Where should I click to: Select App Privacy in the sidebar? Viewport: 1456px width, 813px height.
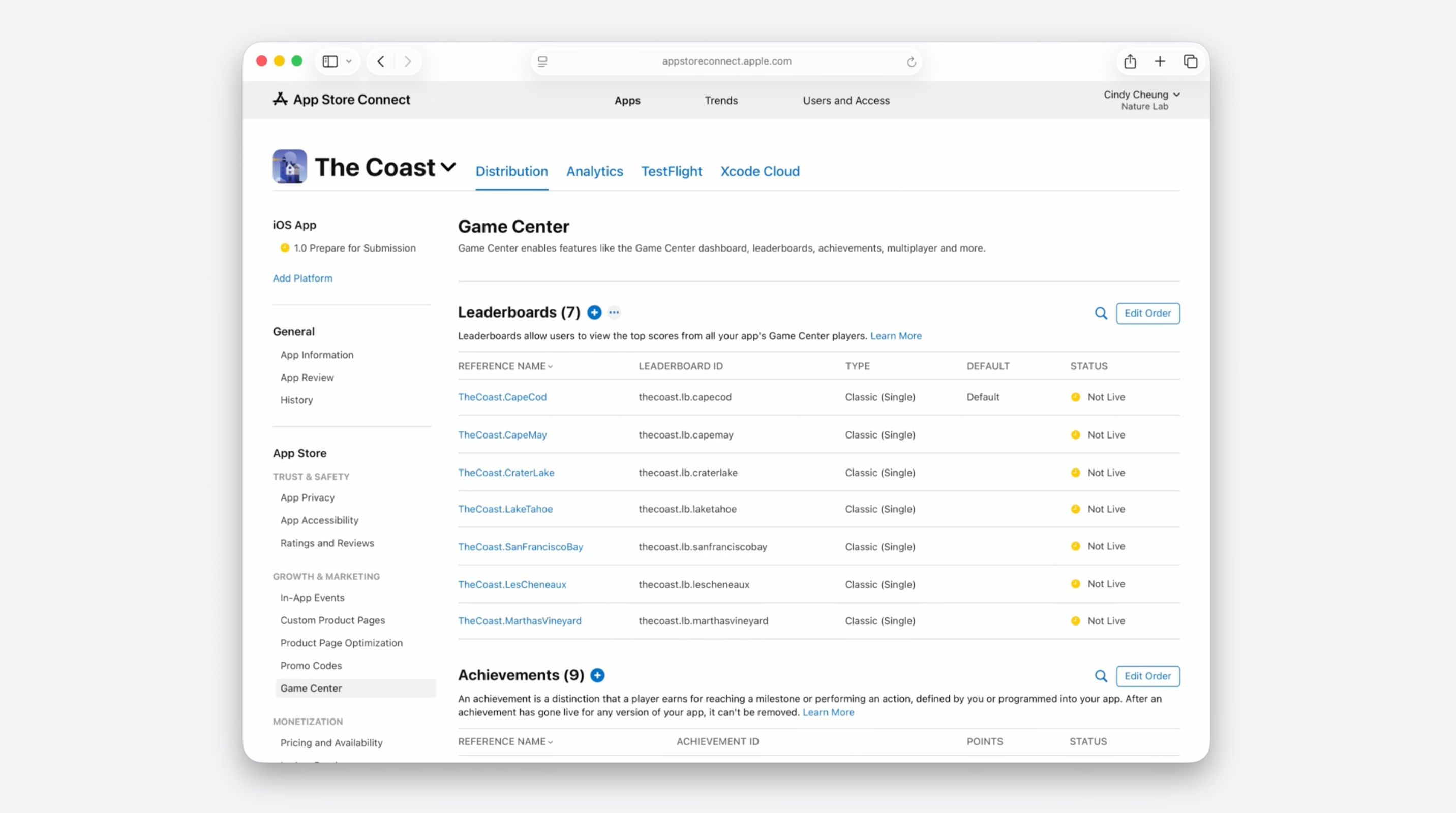[x=308, y=498]
